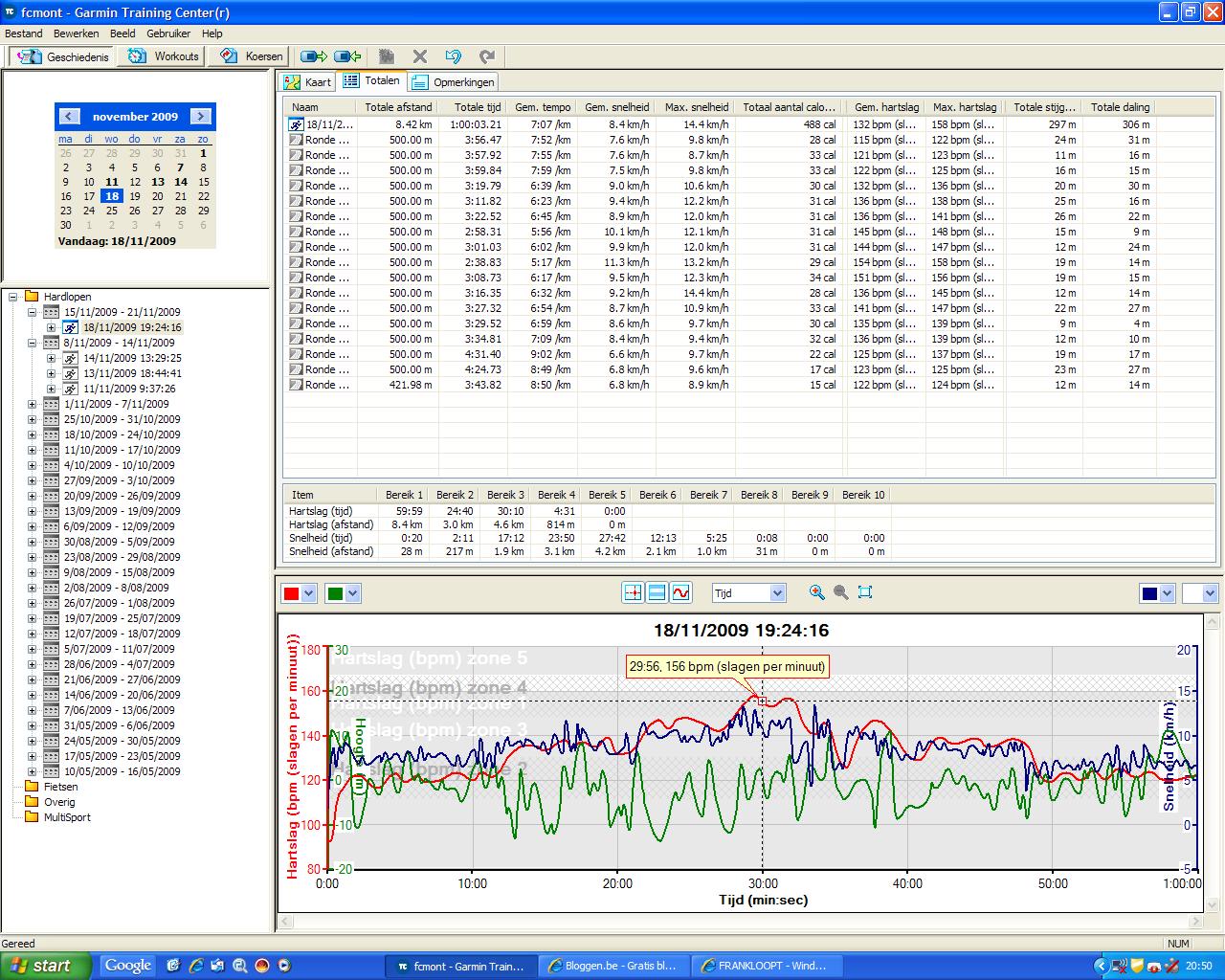This screenshot has width=1225, height=980.
Task: Sort by Totale tijd column header
Action: tap(473, 107)
